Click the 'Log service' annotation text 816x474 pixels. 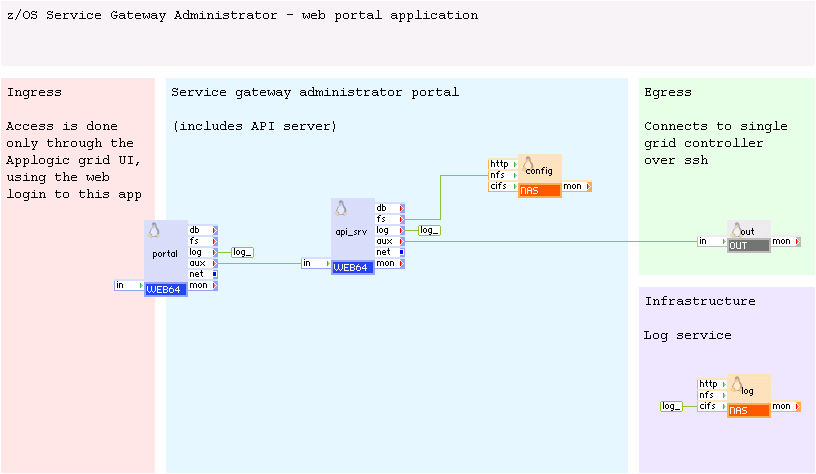point(687,336)
